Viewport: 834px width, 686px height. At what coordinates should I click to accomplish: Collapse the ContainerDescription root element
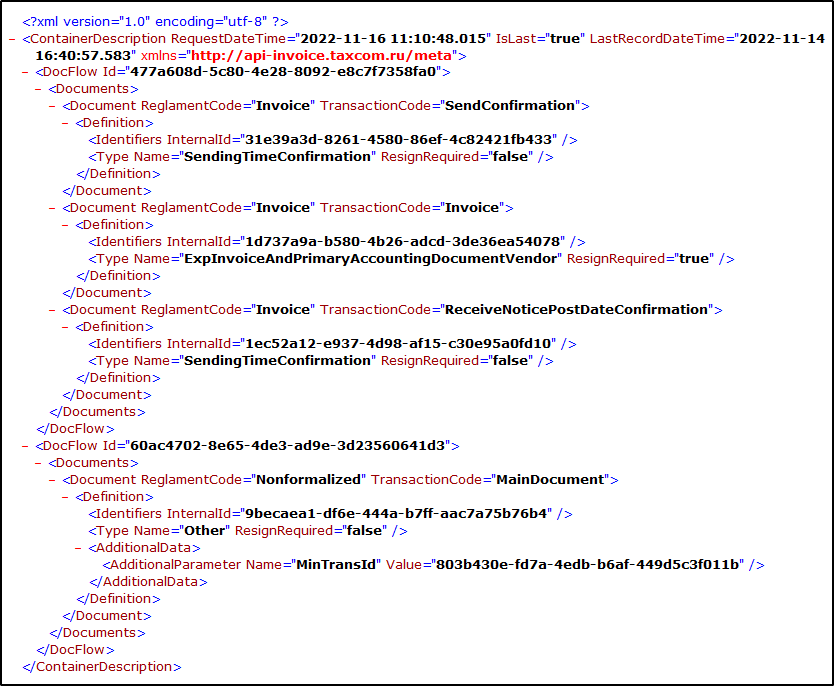[x=11, y=38]
